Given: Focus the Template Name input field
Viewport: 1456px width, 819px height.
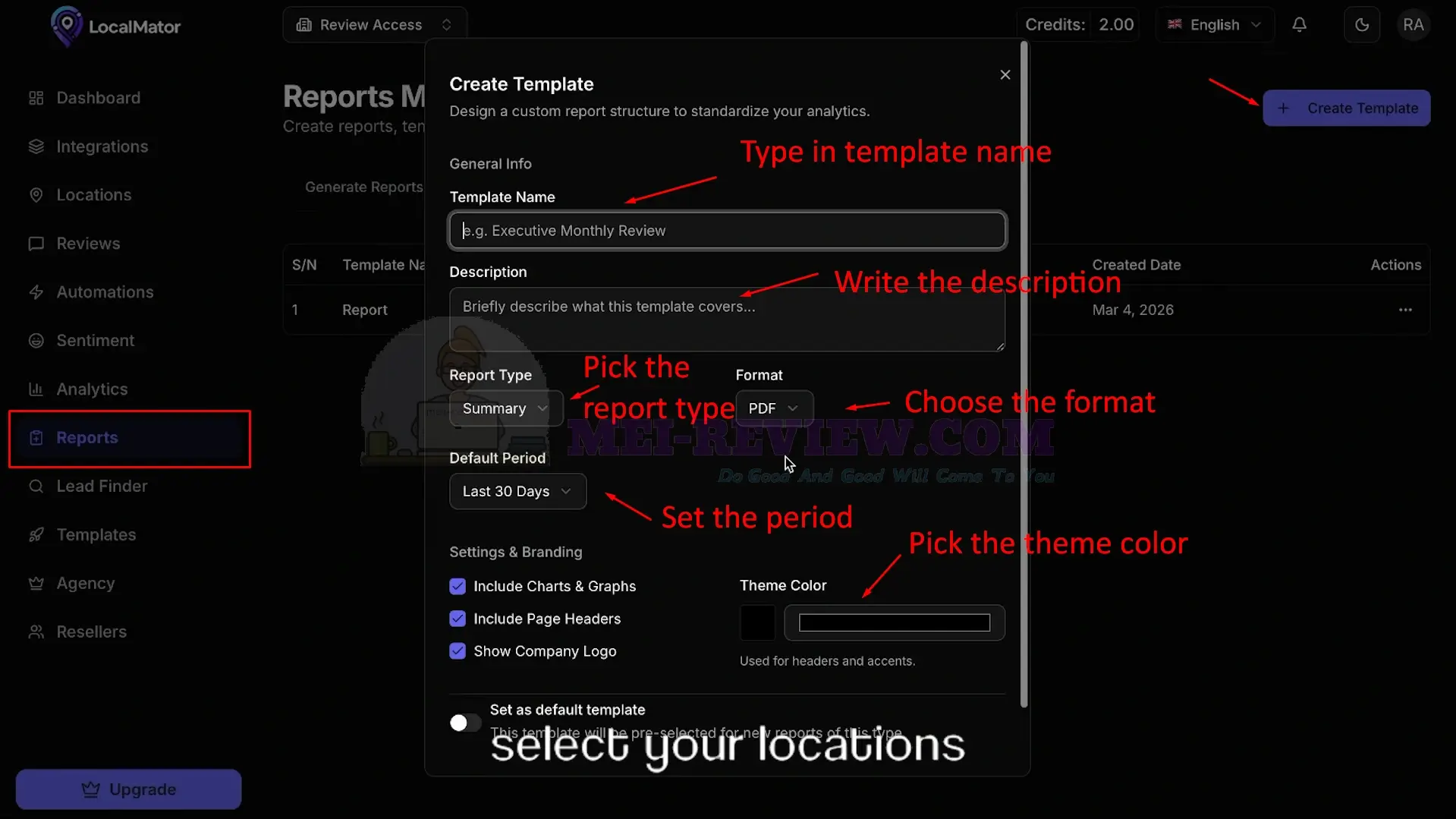Looking at the screenshot, I should (728, 231).
